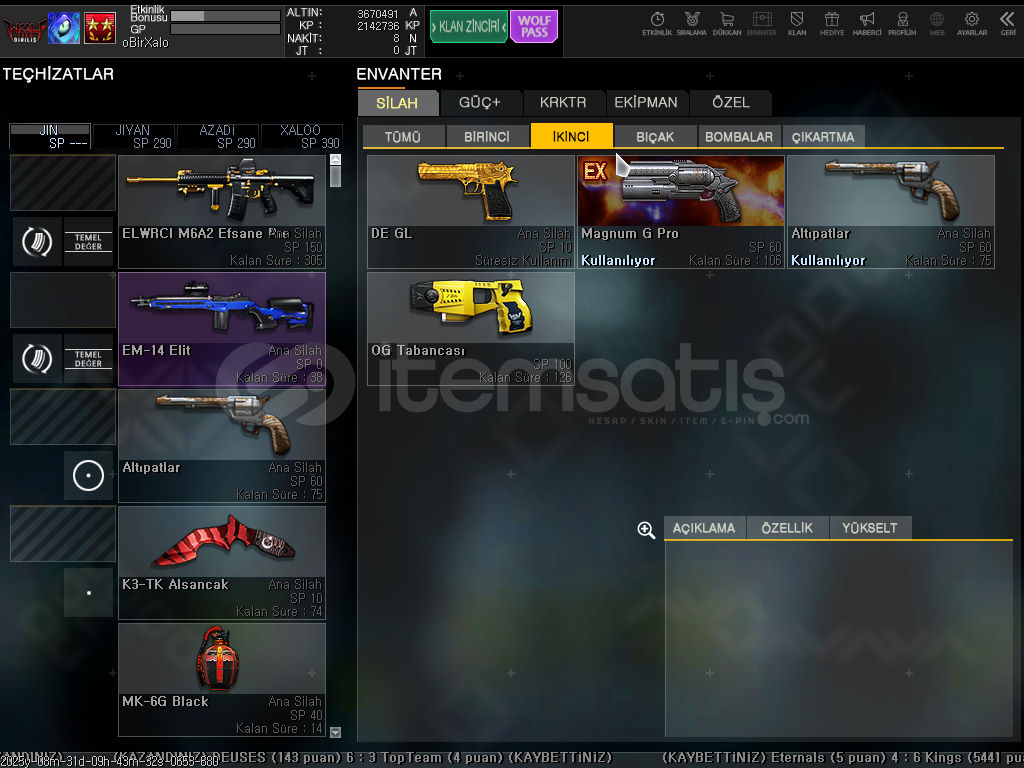Switch to the SİLAH inventory tab
The height and width of the screenshot is (768, 1024).
point(397,103)
